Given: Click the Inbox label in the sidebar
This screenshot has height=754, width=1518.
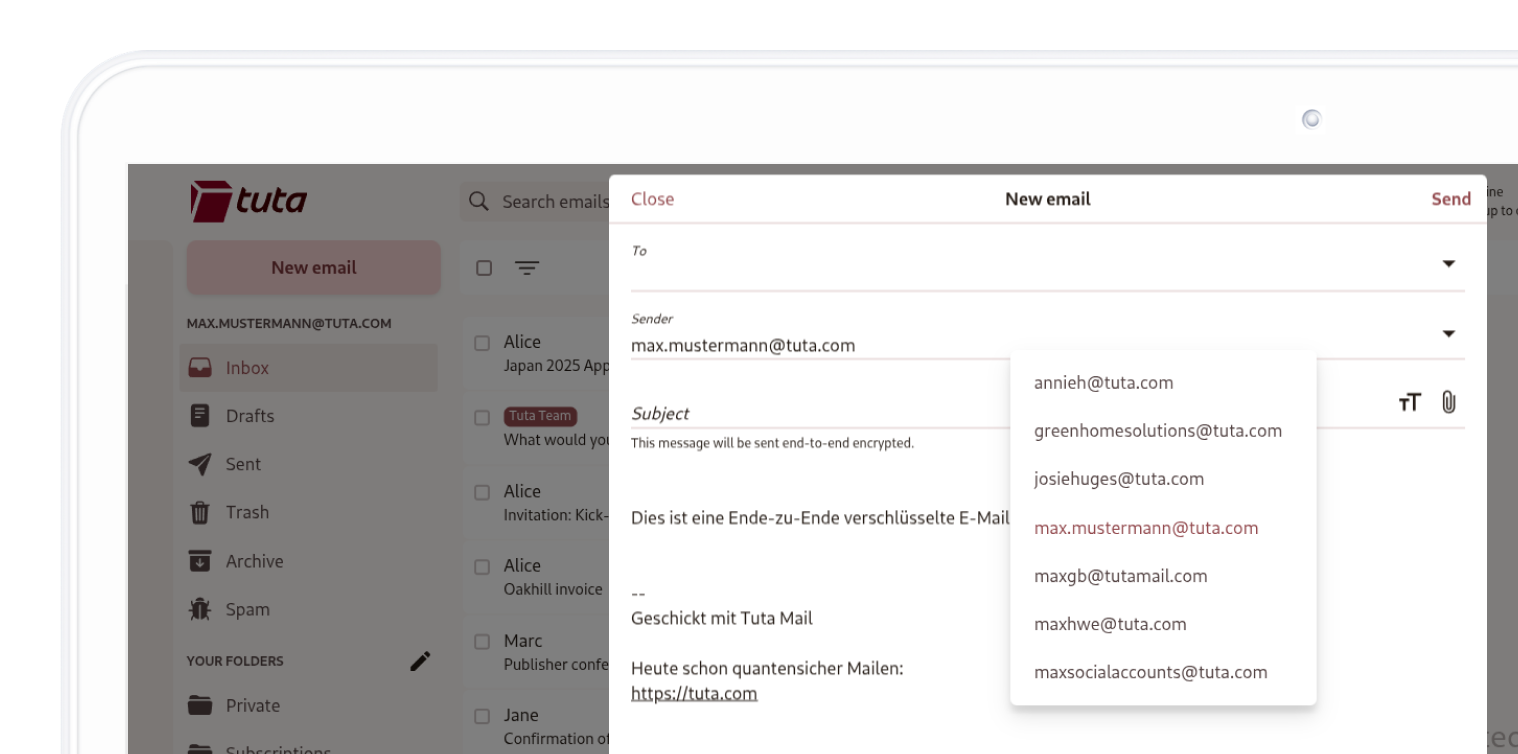Looking at the screenshot, I should (x=247, y=368).
